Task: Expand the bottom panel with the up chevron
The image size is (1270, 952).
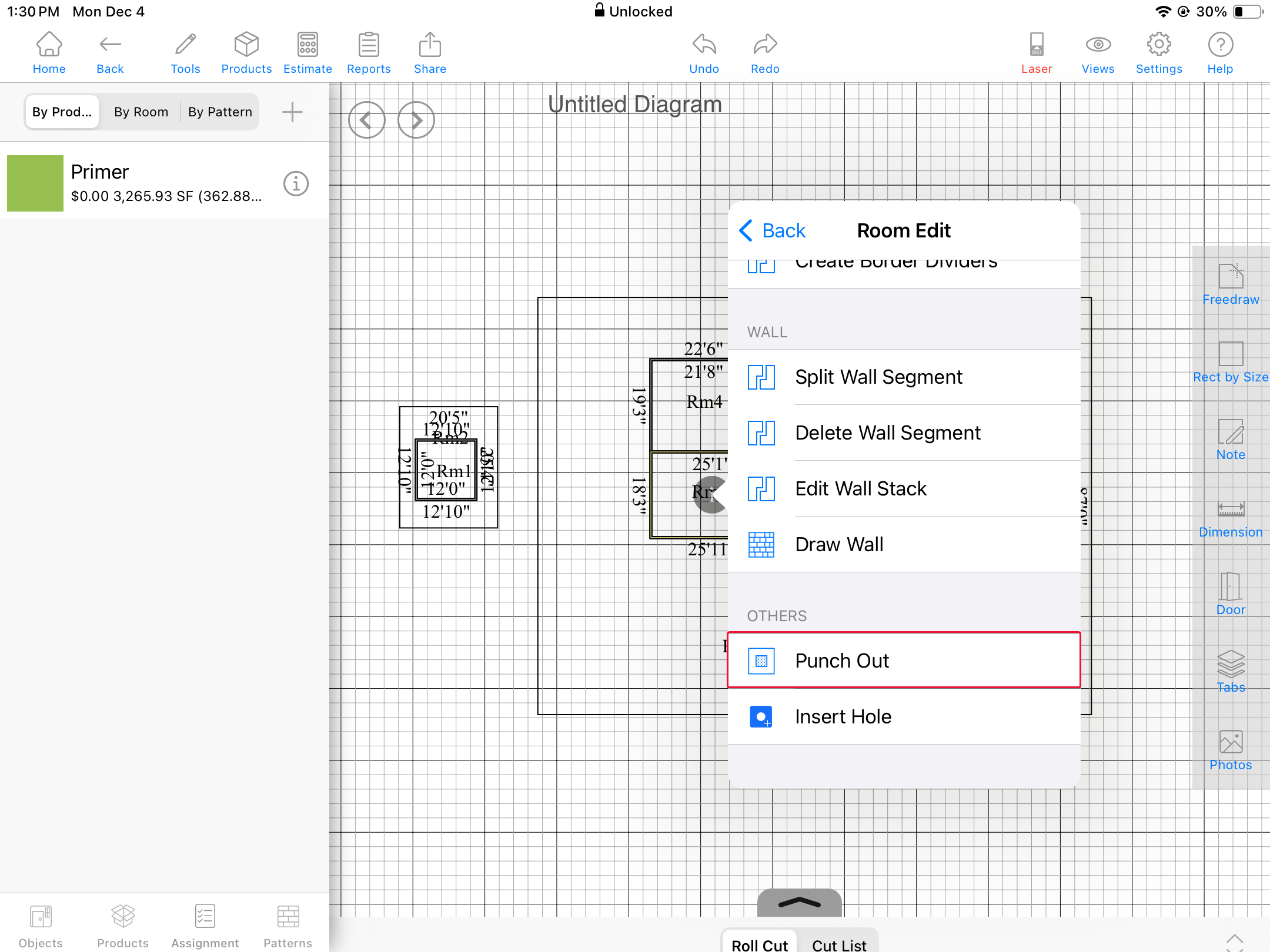Action: tap(799, 903)
